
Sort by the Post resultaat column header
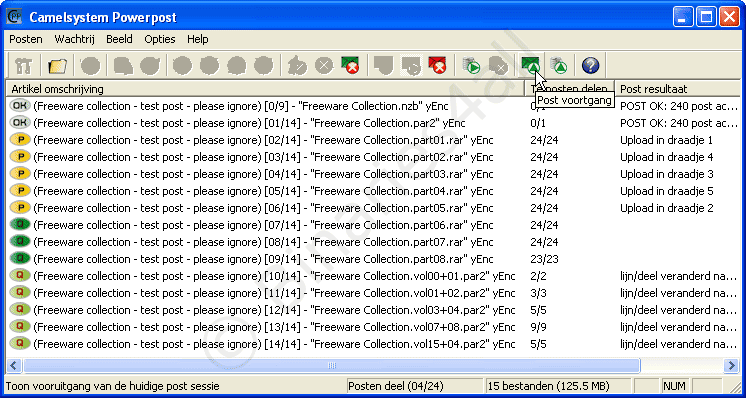[677, 88]
